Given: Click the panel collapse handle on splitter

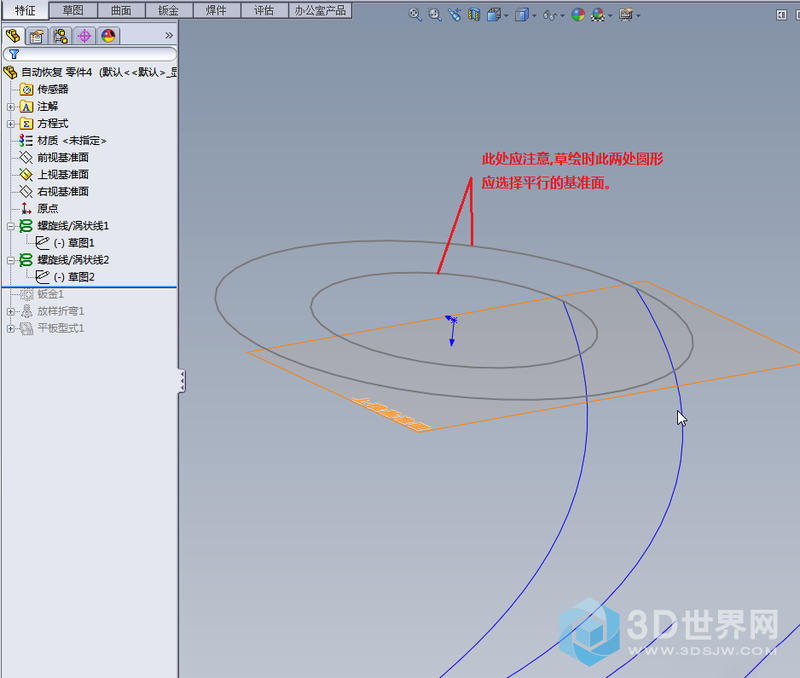Looking at the screenshot, I should point(182,380).
